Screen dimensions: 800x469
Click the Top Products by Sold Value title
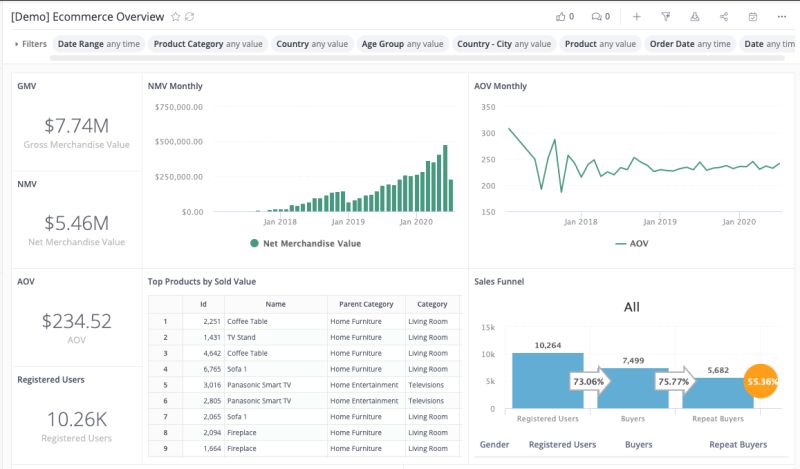point(202,281)
